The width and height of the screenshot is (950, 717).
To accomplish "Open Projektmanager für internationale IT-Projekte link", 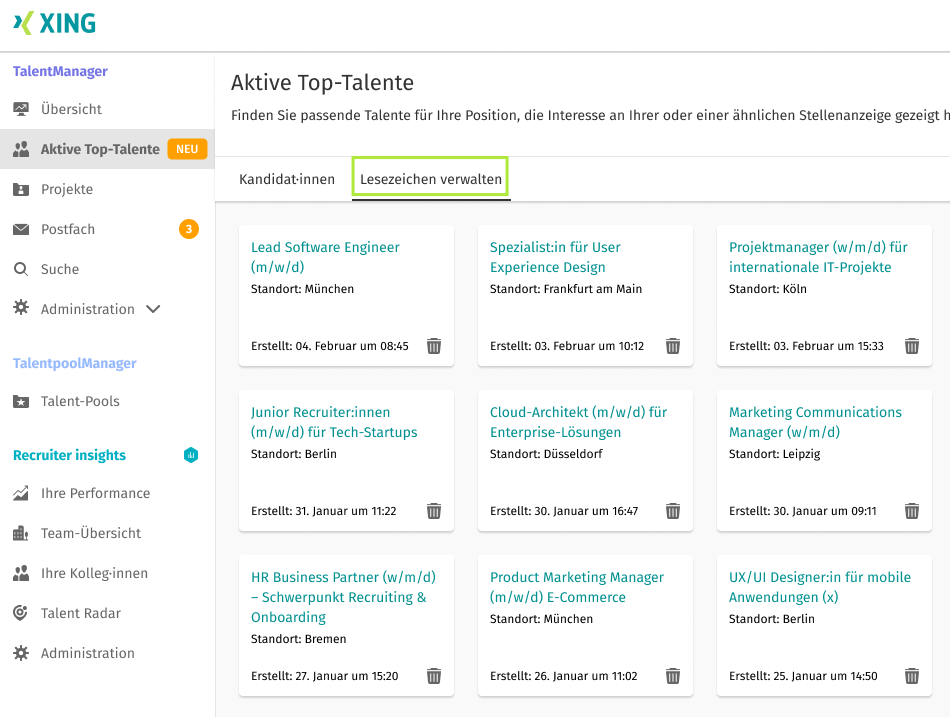I will click(x=818, y=257).
